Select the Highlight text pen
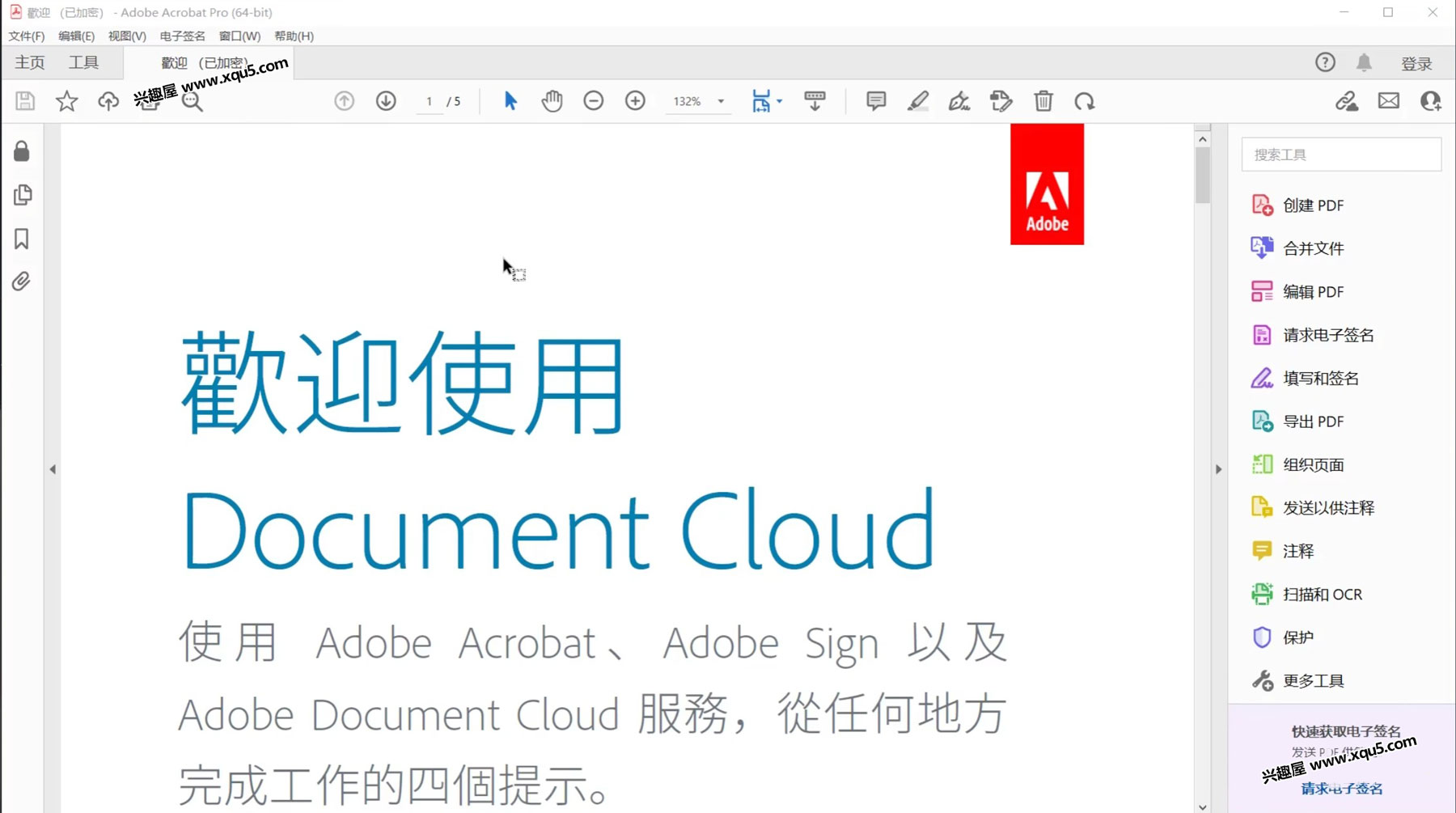Screen dimensions: 1456x813 918,101
